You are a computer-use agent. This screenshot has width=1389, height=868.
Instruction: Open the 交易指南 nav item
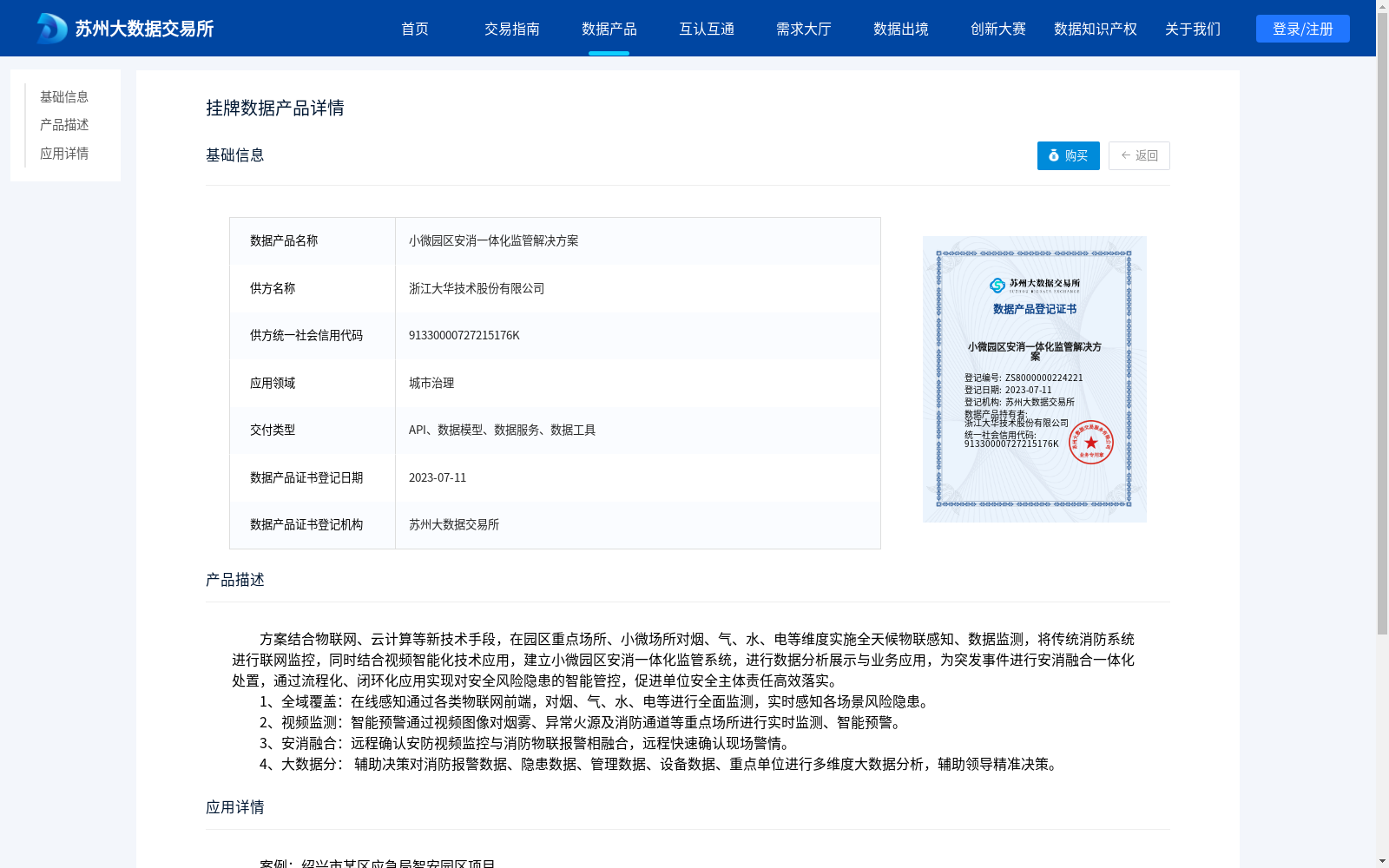pyautogui.click(x=512, y=29)
